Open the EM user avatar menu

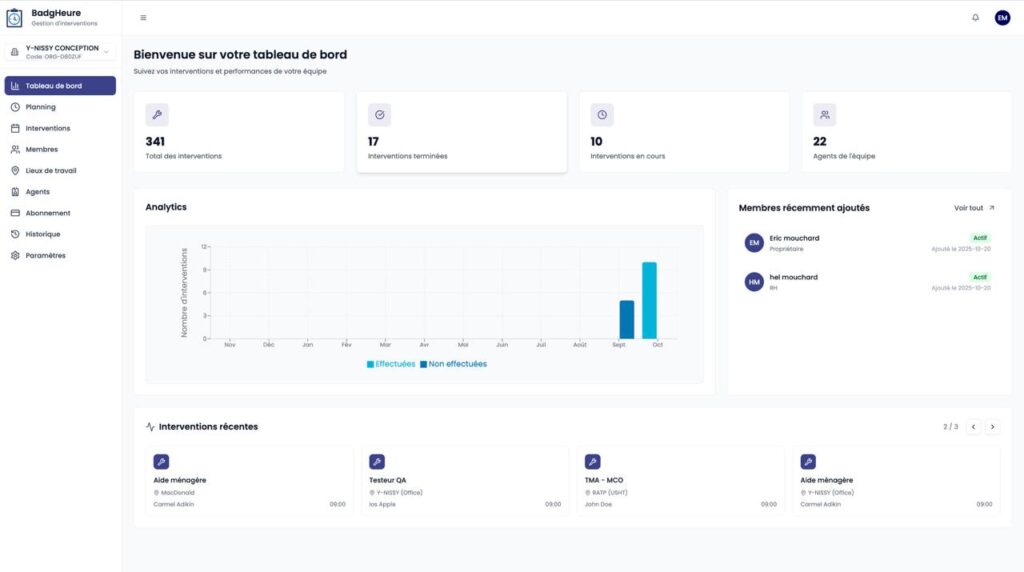pos(1002,17)
